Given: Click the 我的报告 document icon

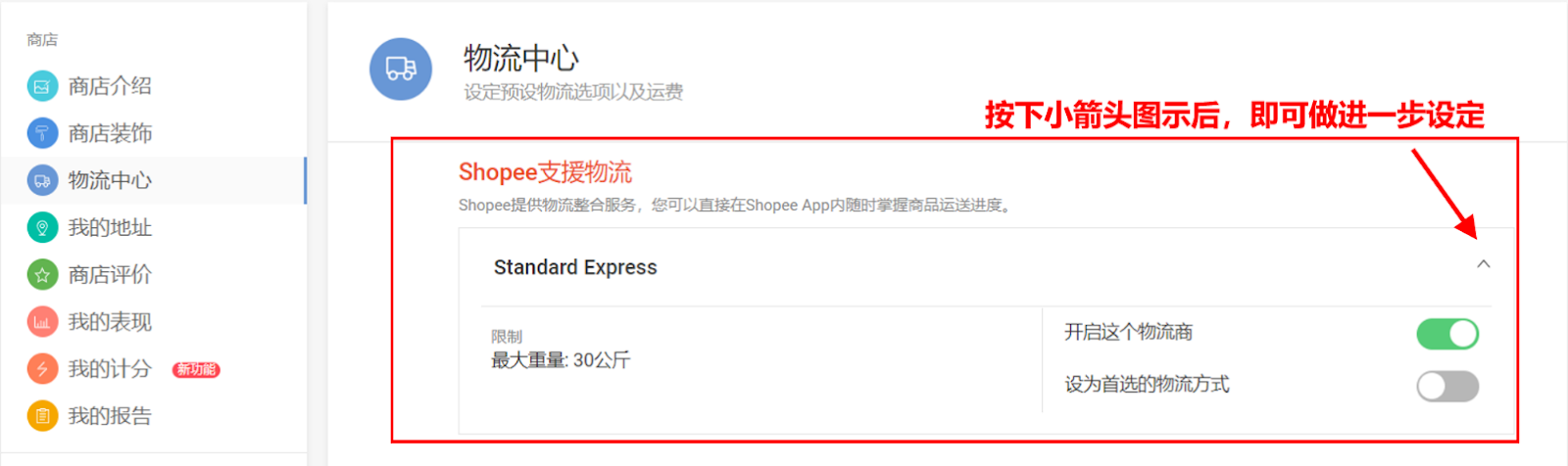Looking at the screenshot, I should coord(41,416).
